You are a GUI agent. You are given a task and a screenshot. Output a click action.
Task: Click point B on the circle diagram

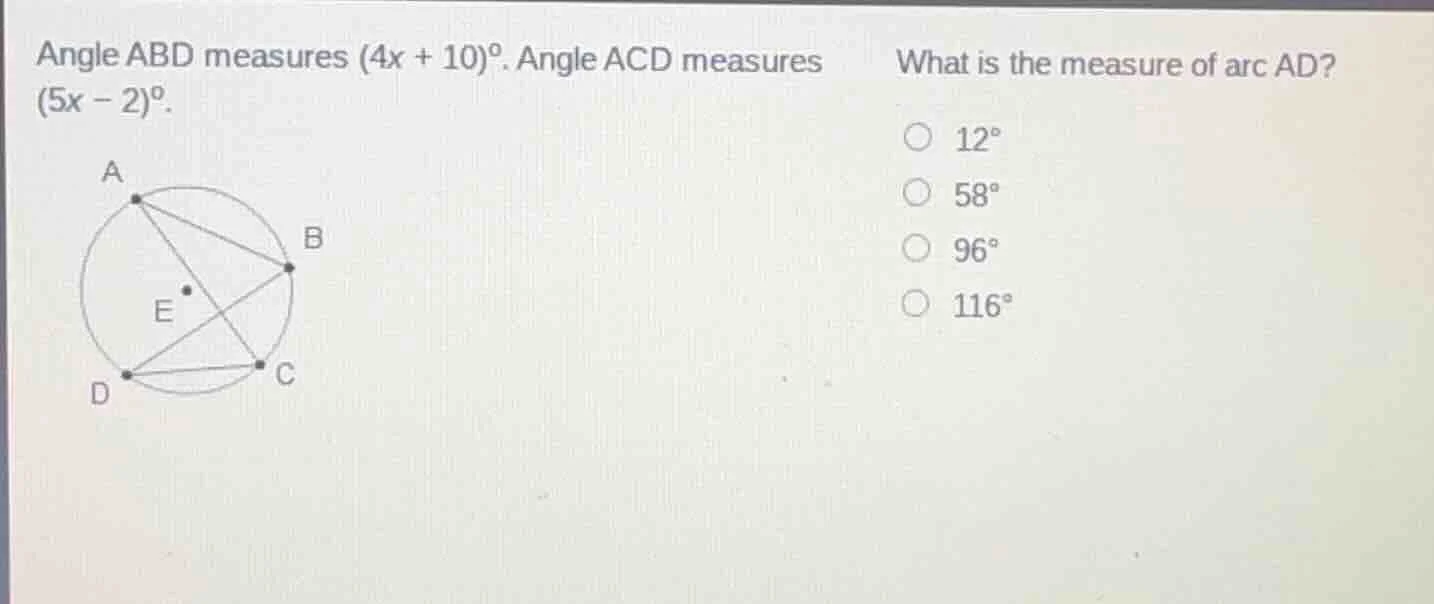point(290,267)
